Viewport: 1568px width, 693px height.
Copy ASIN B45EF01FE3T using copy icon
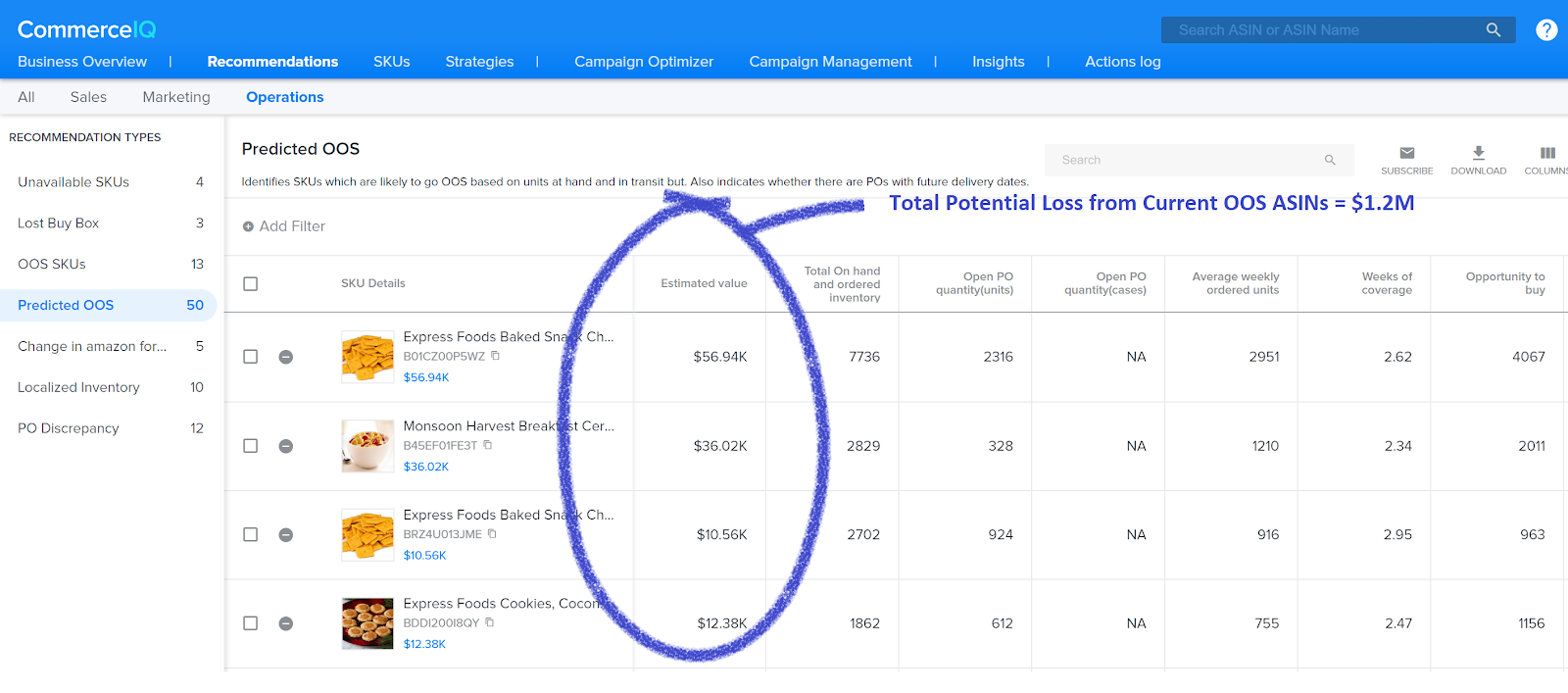(487, 445)
